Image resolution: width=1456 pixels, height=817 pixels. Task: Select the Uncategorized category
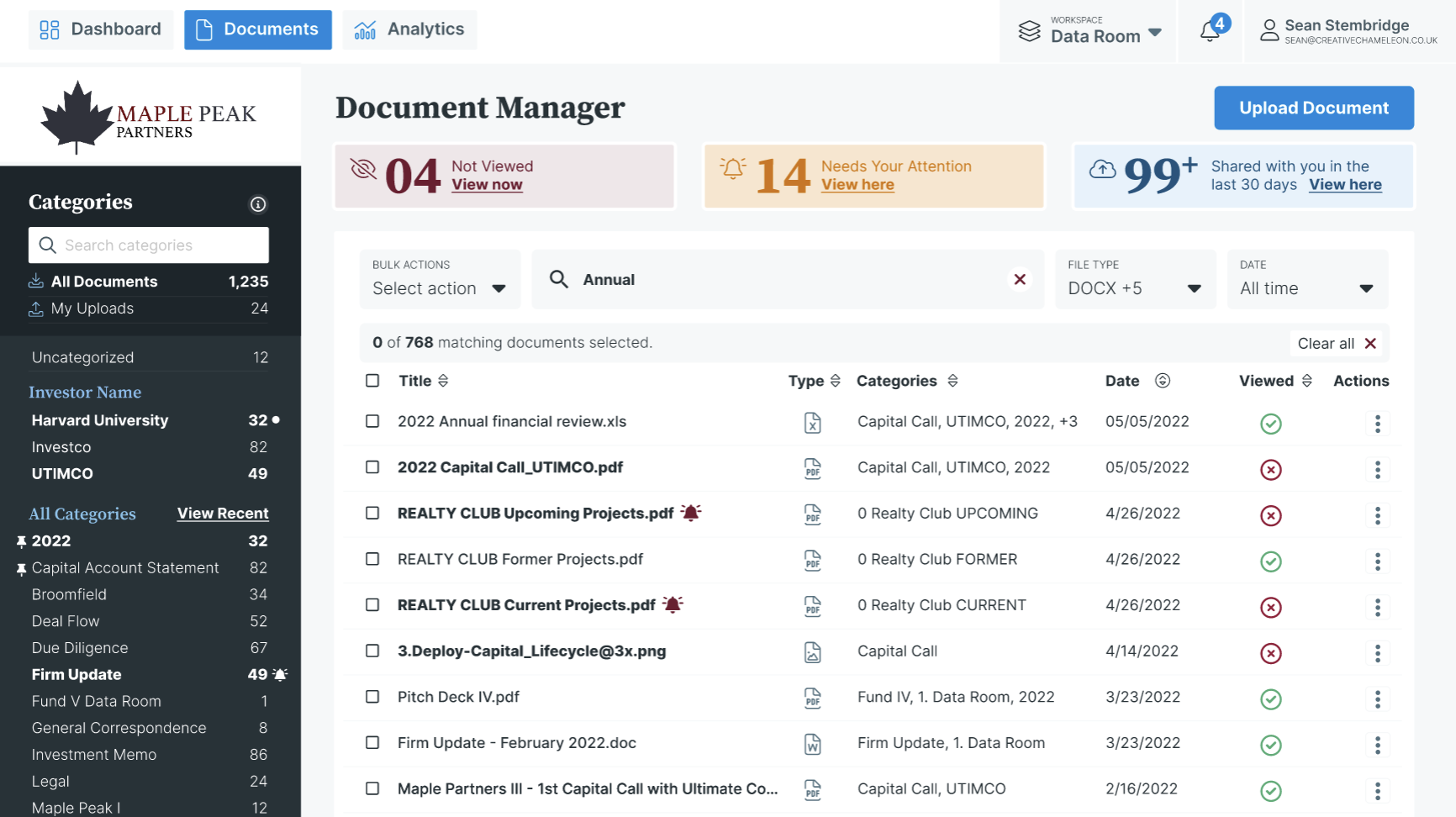pos(149,357)
